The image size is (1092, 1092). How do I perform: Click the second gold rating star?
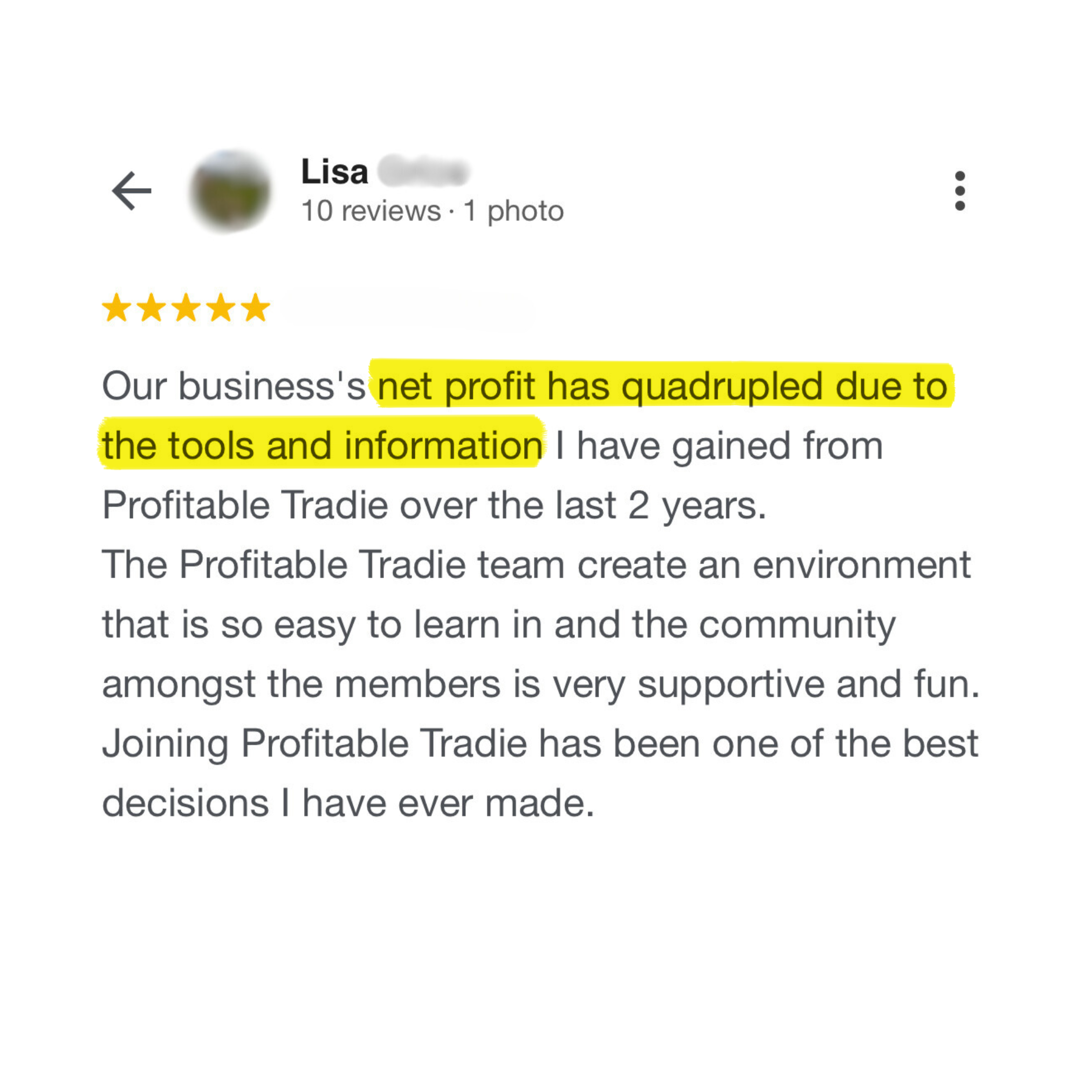pos(152,307)
